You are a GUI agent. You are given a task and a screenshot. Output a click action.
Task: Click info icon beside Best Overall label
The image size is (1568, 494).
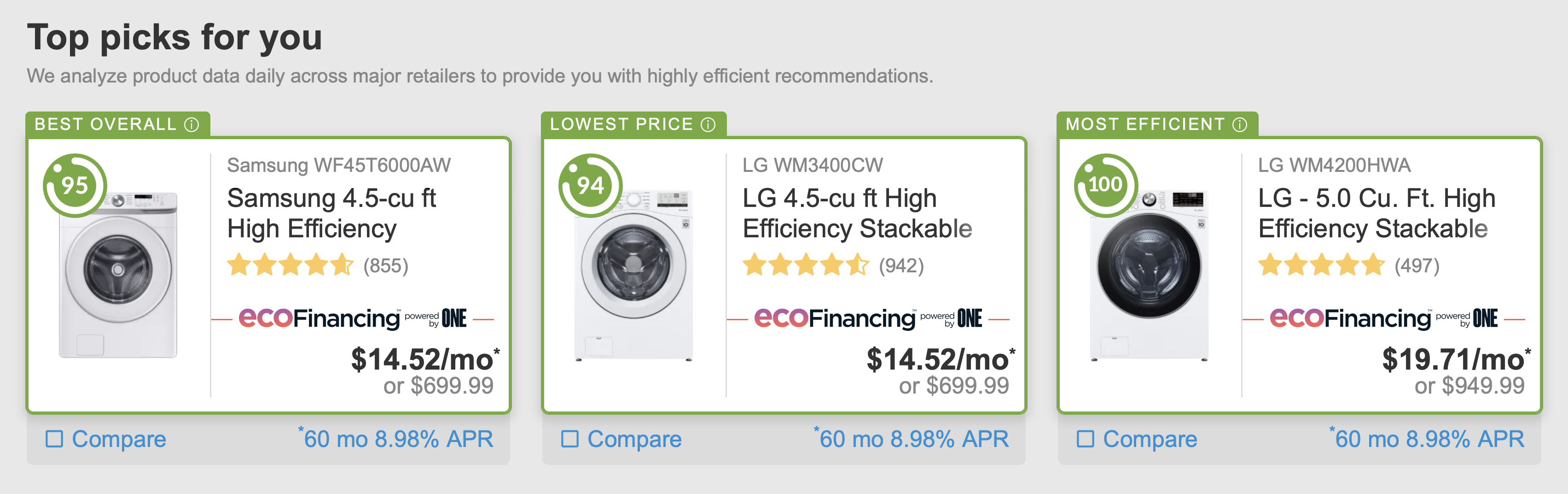click(x=192, y=125)
